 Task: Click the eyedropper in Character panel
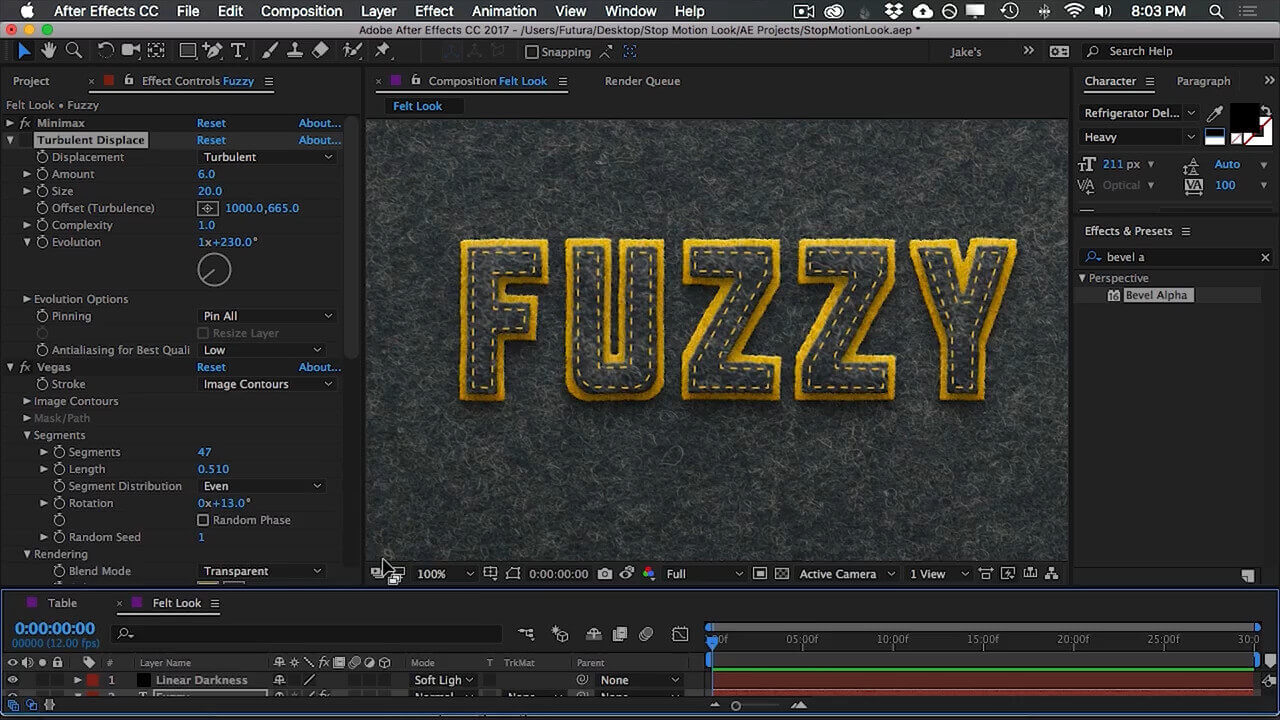[1215, 113]
